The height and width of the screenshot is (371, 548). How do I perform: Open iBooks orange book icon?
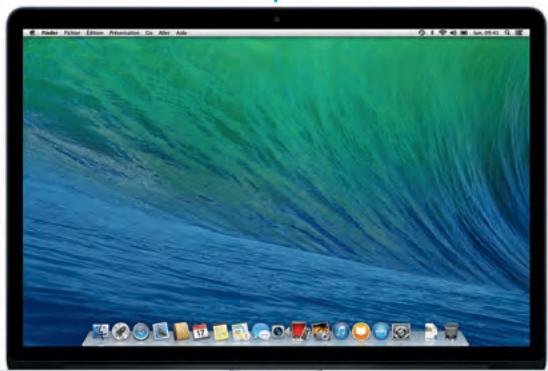coord(361,331)
